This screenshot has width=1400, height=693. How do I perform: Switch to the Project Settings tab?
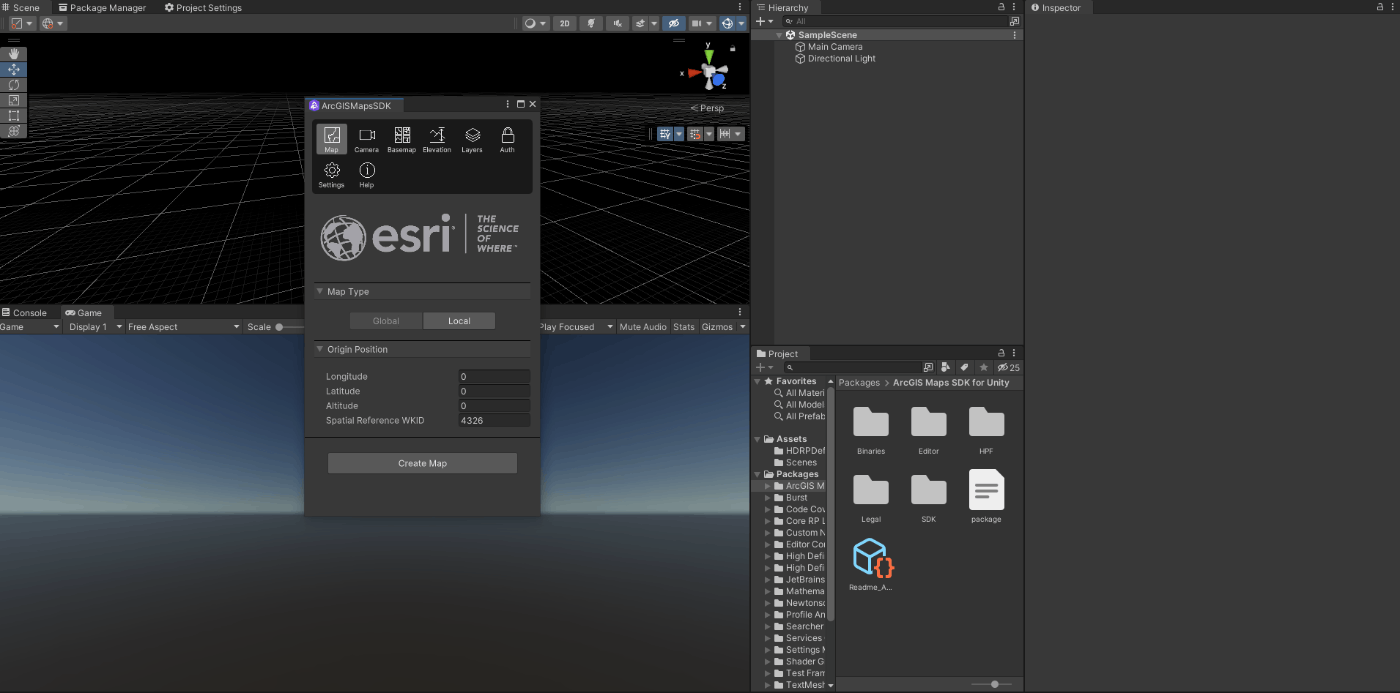tap(202, 7)
